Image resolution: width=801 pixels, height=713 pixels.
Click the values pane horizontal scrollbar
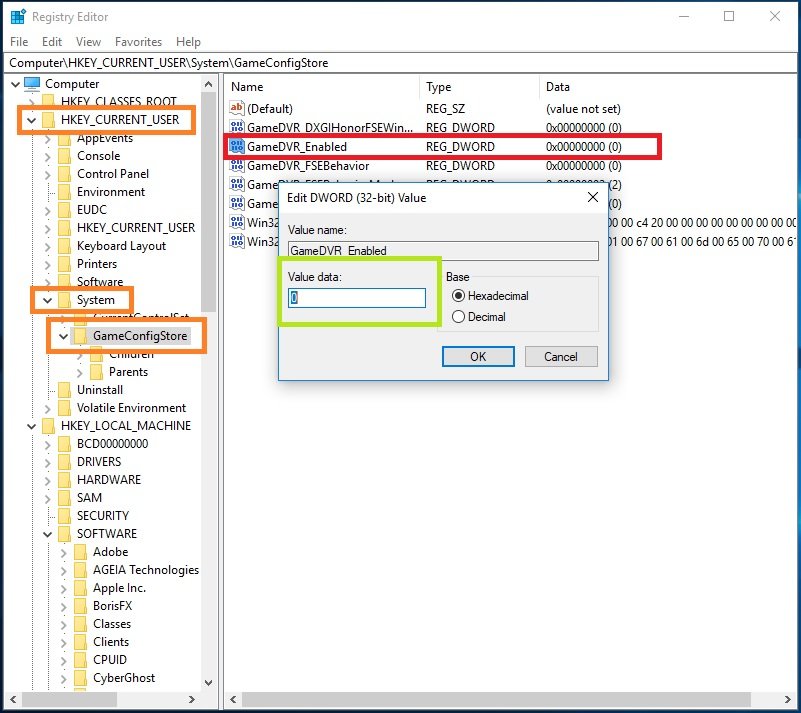[x=497, y=699]
